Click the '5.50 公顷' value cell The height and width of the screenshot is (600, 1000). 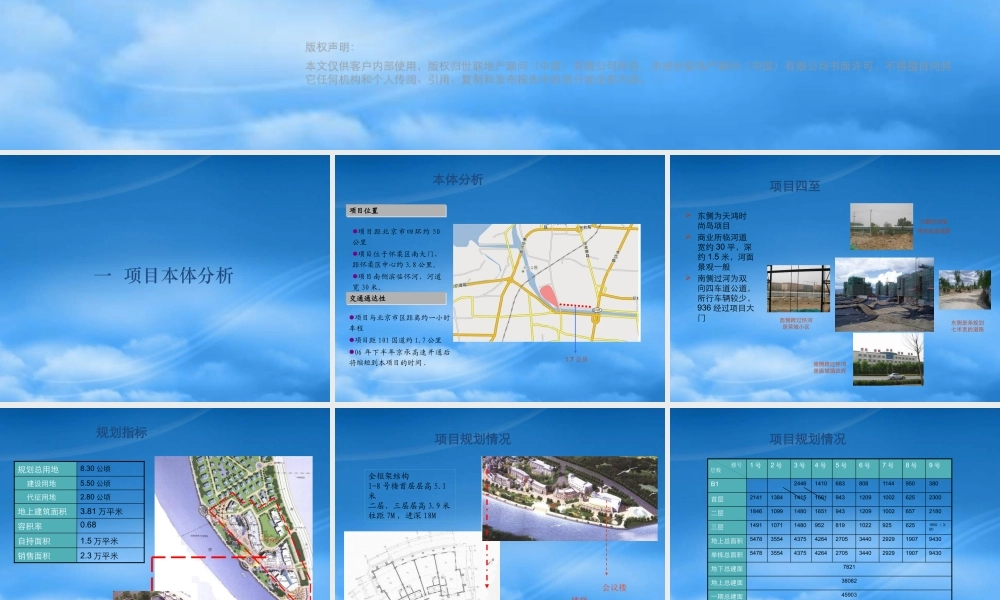tap(110, 483)
